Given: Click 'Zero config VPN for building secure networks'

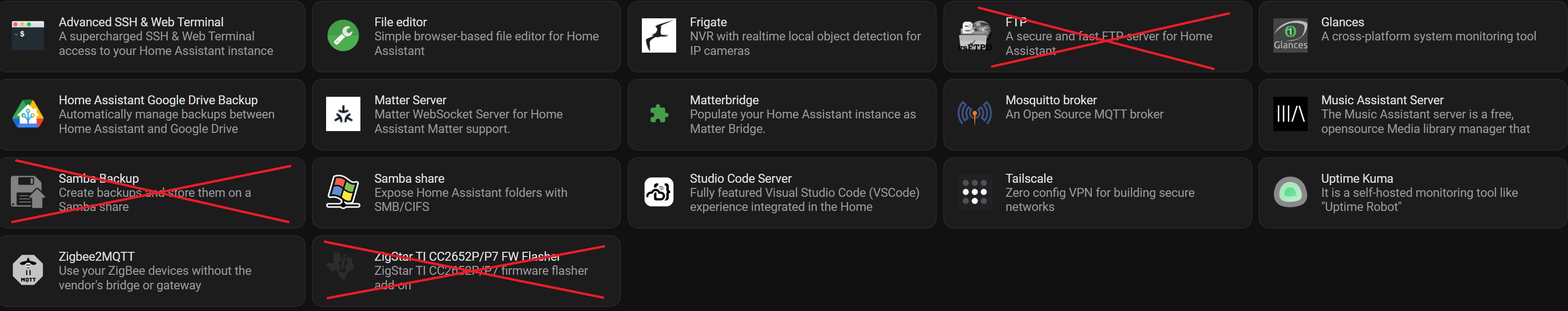Looking at the screenshot, I should tap(1100, 200).
